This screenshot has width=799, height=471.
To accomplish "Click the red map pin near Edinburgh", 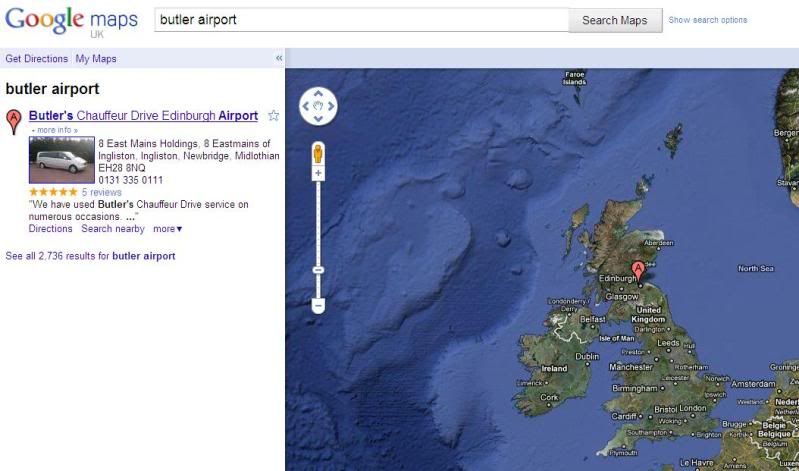I will pos(639,268).
